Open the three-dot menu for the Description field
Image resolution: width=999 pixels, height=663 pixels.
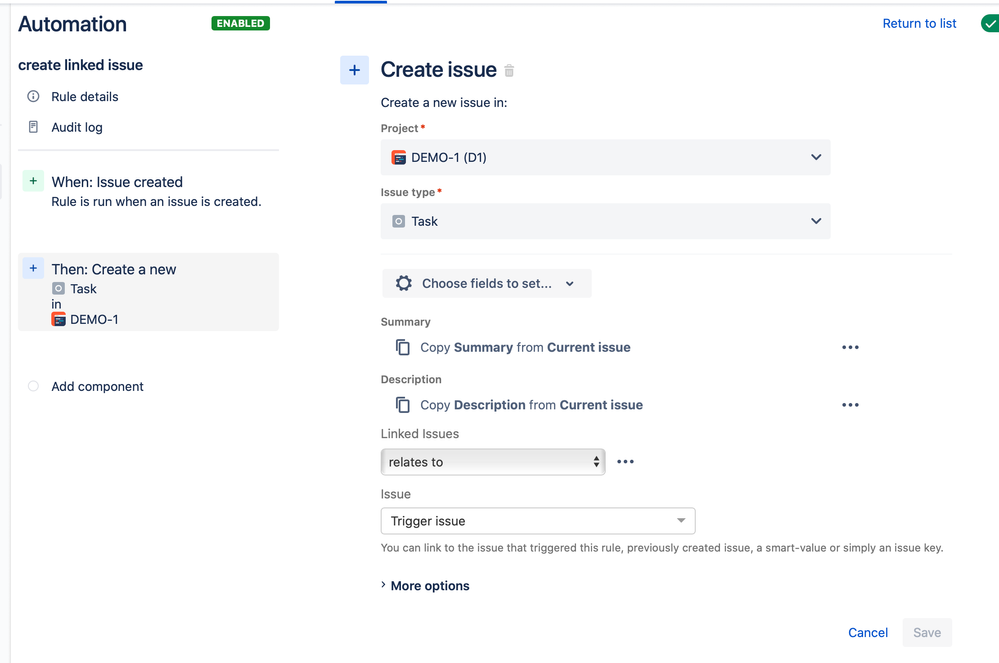point(850,404)
